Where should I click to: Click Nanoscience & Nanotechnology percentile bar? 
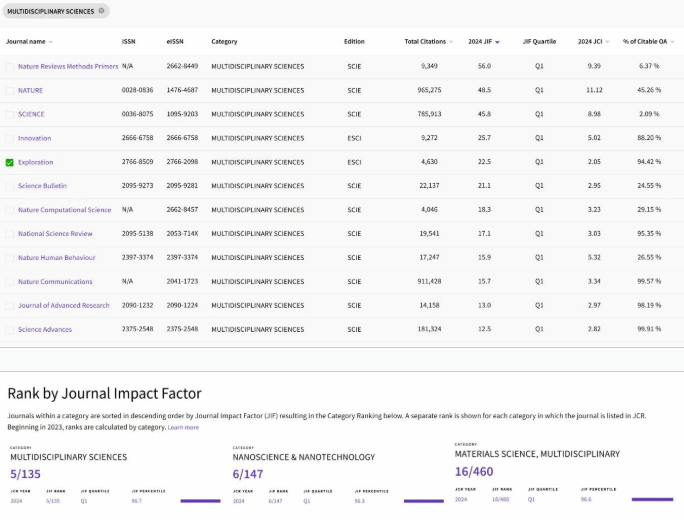point(424,501)
